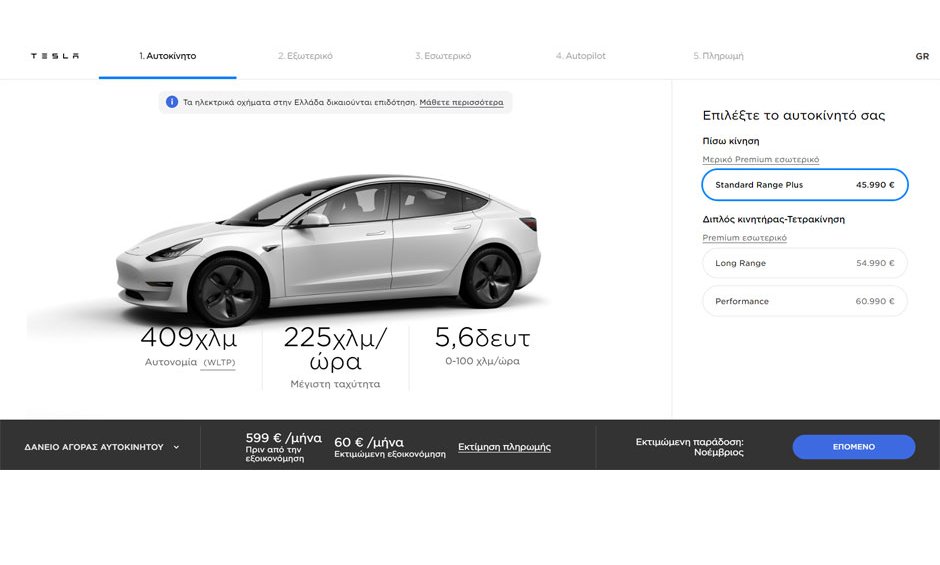Go to the 3. Εσωτερικό tab
The image size is (940, 565).
443,56
